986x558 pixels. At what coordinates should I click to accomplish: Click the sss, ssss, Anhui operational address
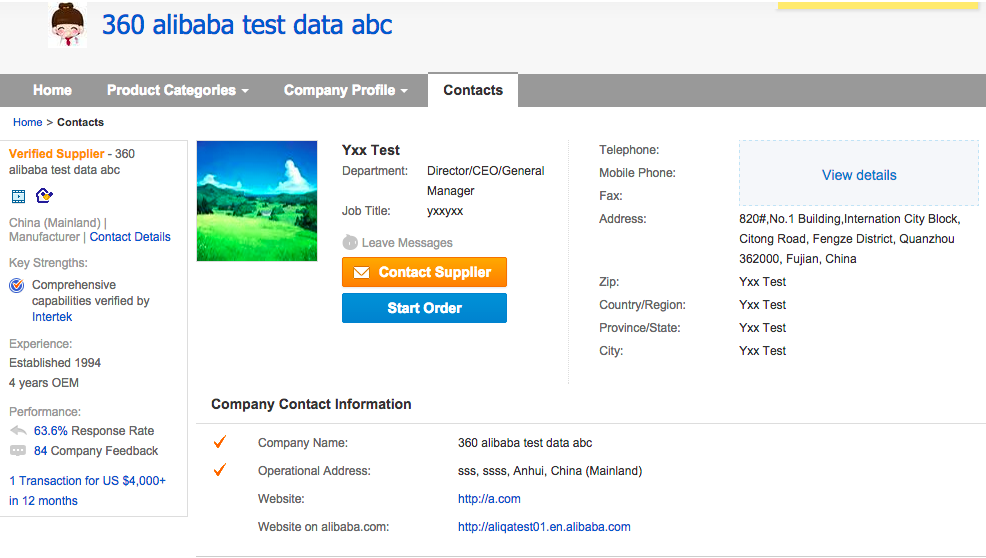pos(550,471)
